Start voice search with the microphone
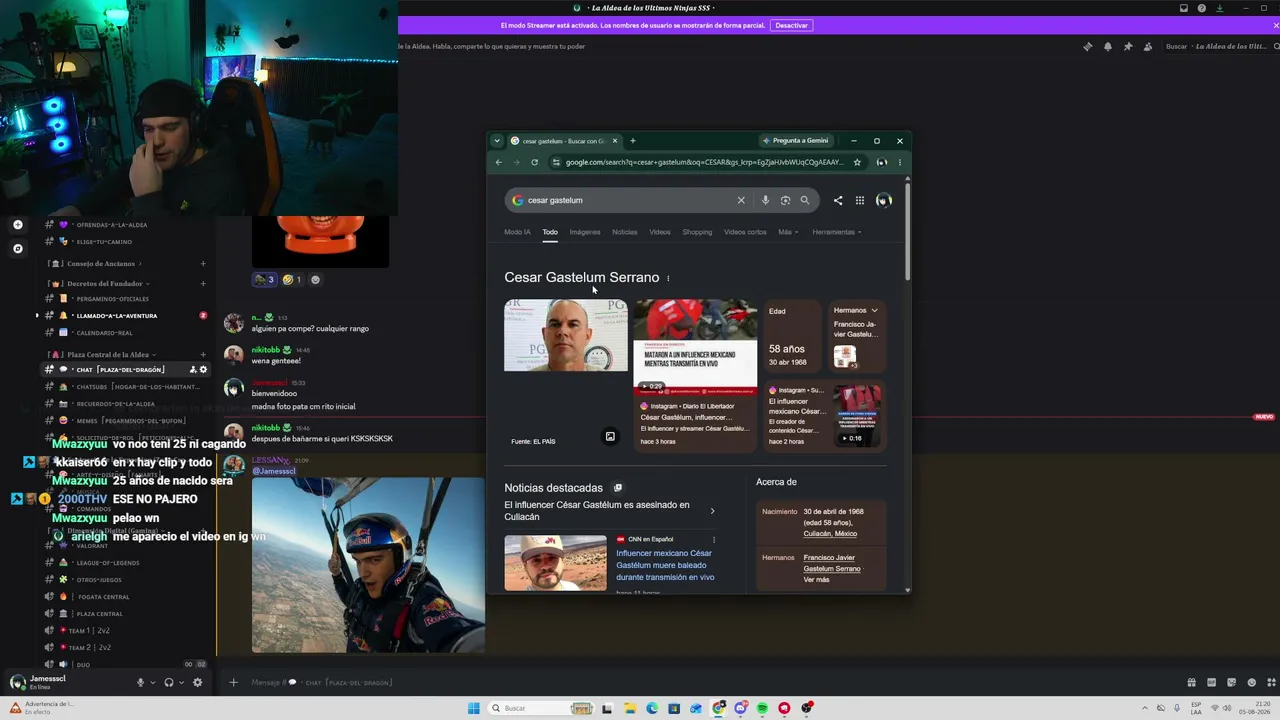This screenshot has height=720, width=1280. pyautogui.click(x=765, y=200)
